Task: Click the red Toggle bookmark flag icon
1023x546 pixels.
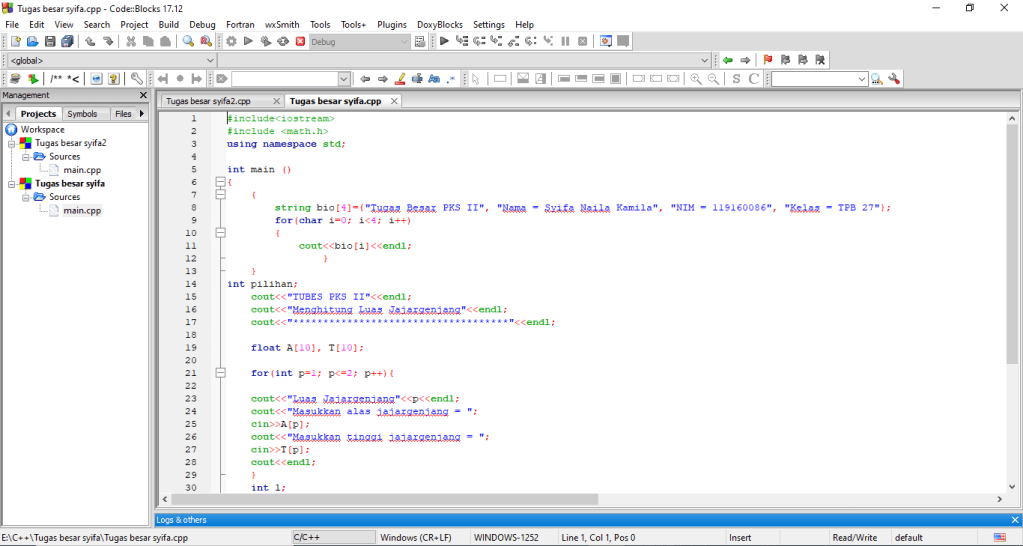Action: (768, 60)
